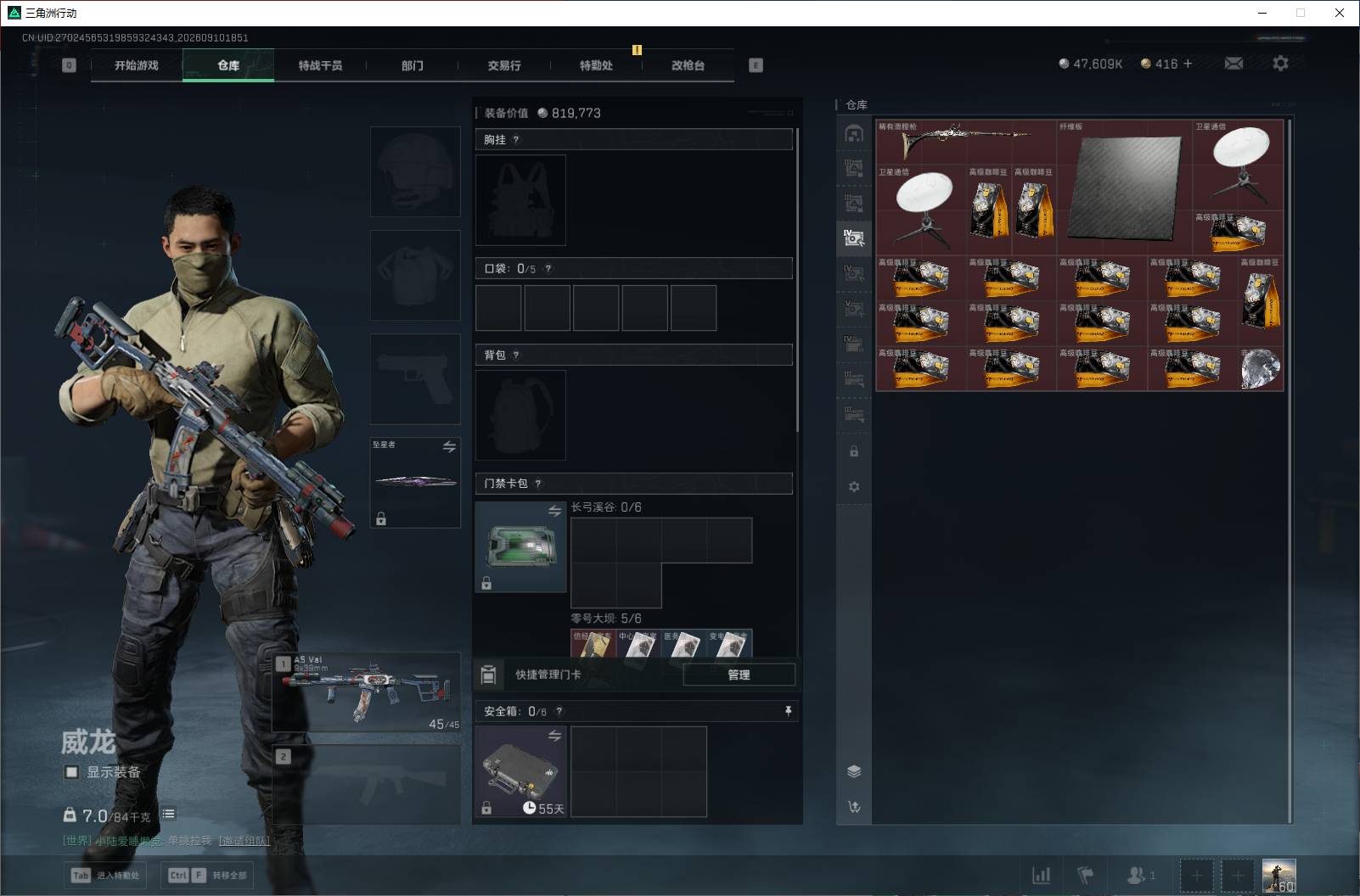Select the V storage box icon

click(854, 308)
